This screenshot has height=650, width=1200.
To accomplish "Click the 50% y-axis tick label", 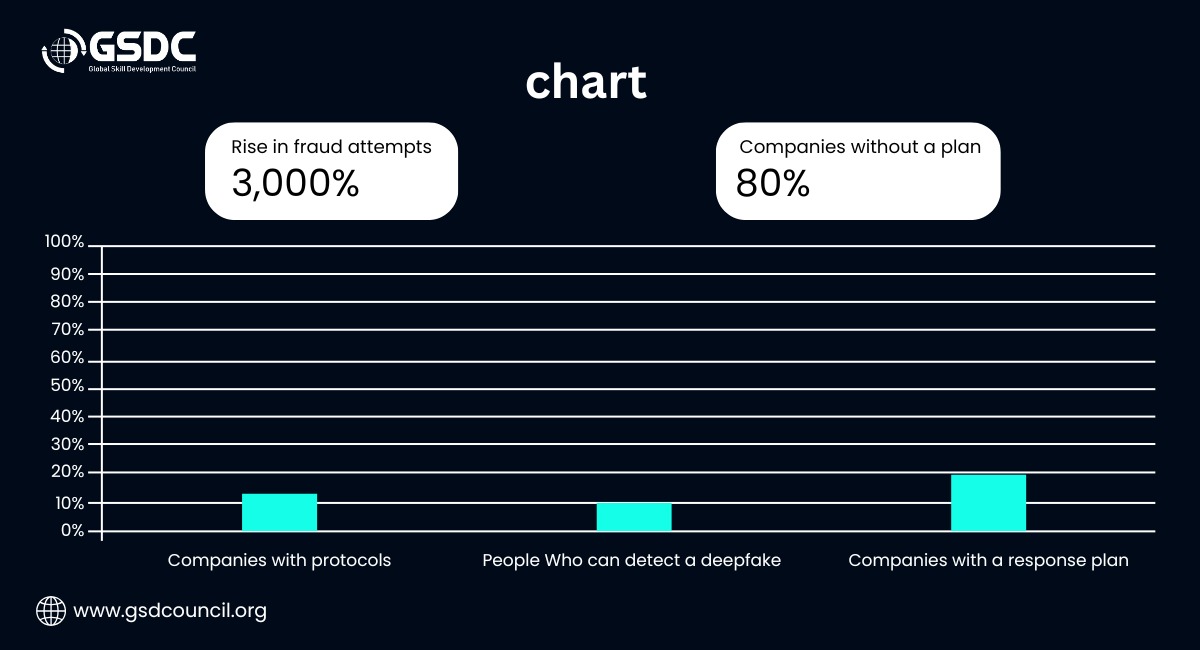I will point(67,387).
